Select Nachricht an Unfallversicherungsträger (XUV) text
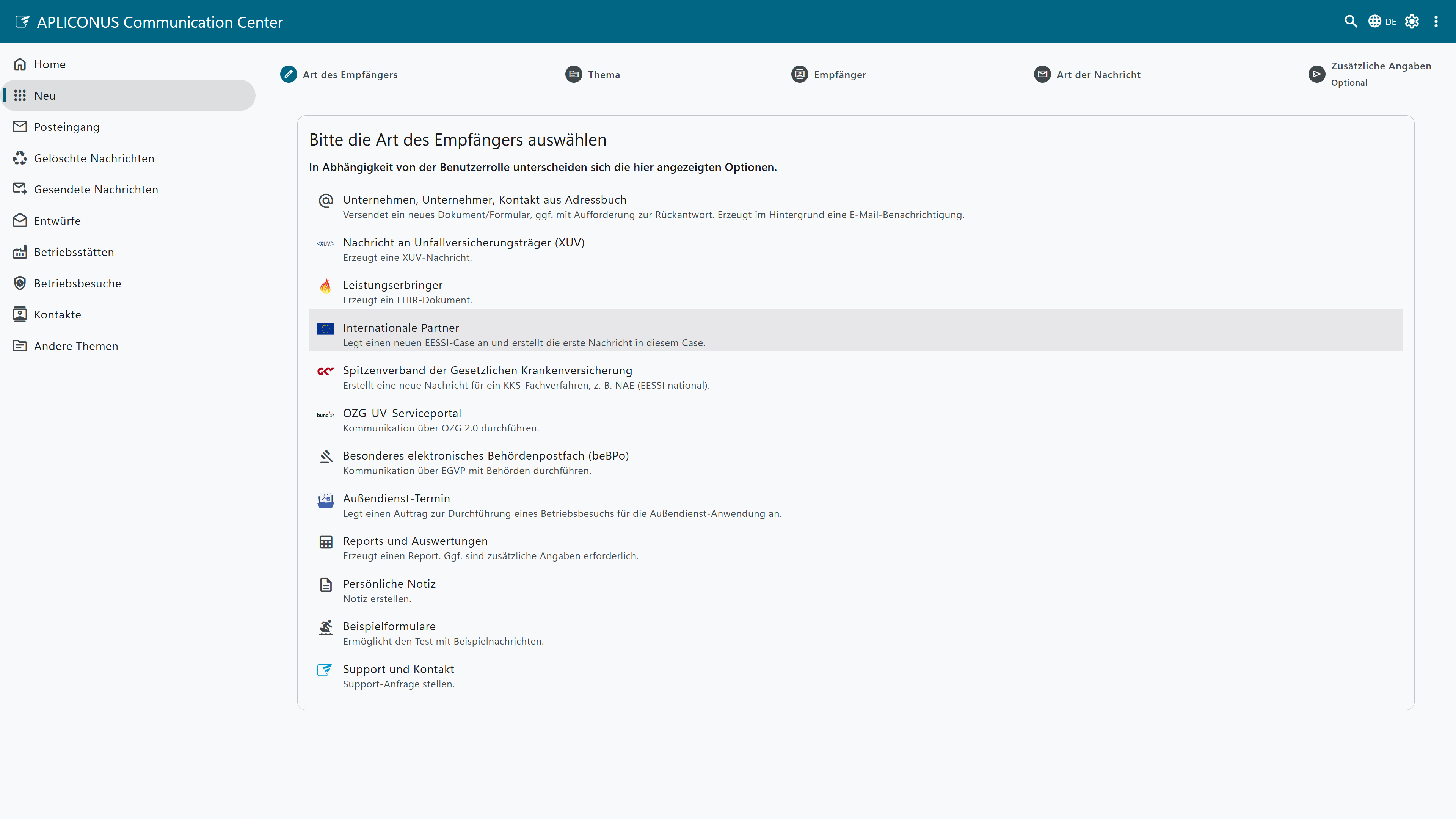The height and width of the screenshot is (819, 1456). pyautogui.click(x=463, y=243)
